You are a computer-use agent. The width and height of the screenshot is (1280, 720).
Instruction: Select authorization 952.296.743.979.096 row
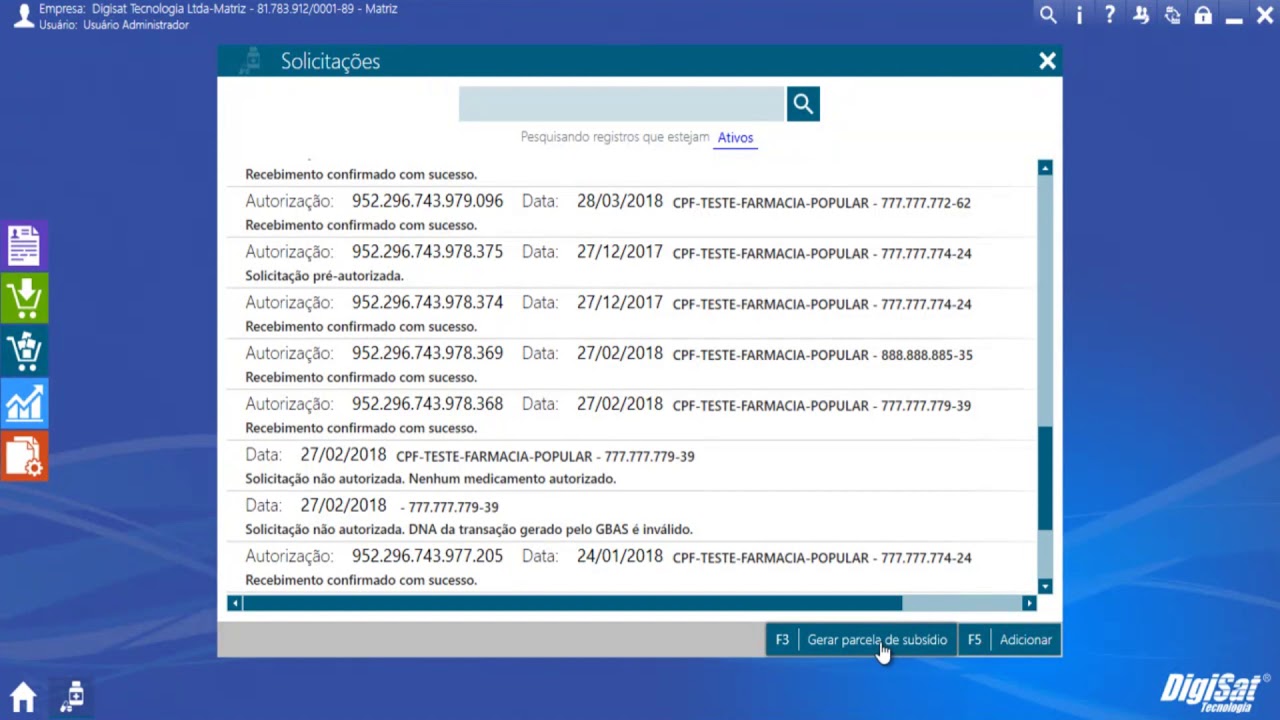point(630,212)
